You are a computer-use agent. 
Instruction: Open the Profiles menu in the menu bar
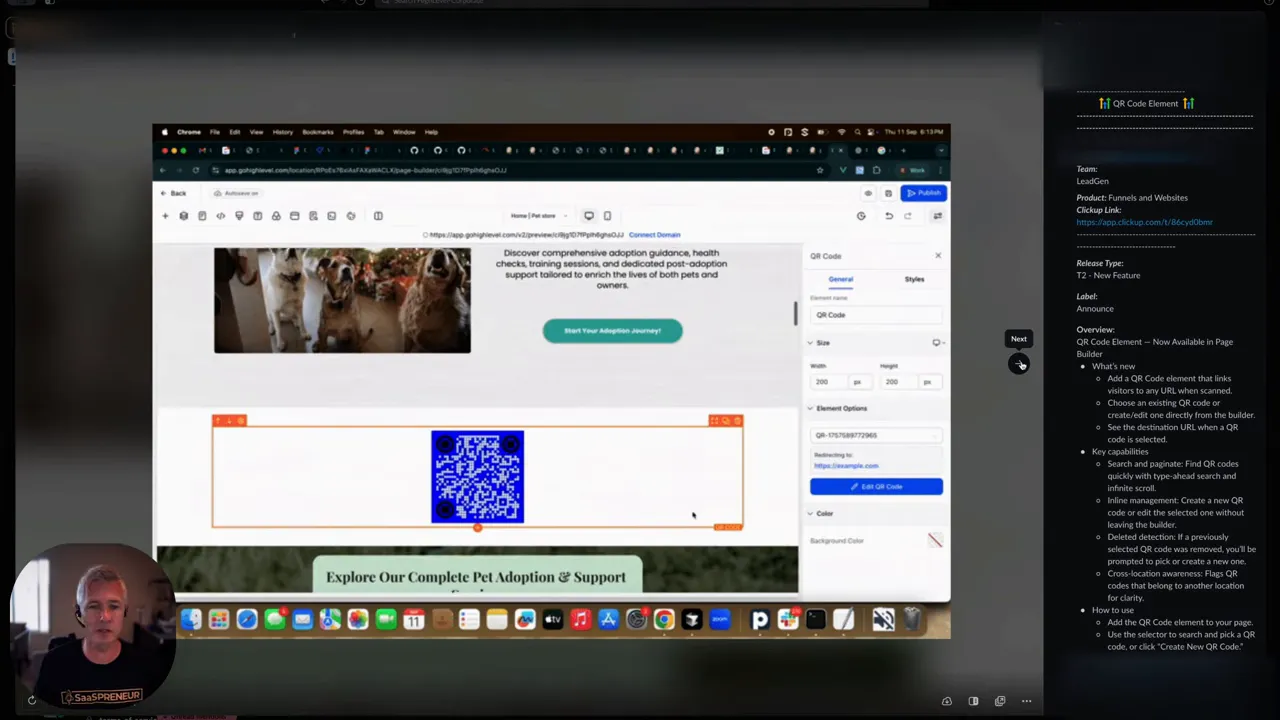tap(353, 132)
